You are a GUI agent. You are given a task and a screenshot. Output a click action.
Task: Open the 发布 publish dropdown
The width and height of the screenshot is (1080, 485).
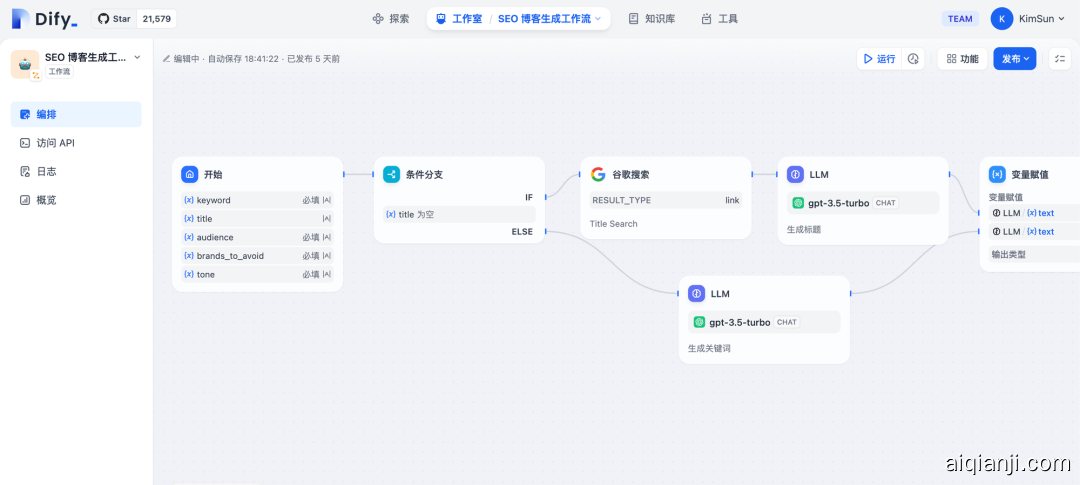(1015, 59)
